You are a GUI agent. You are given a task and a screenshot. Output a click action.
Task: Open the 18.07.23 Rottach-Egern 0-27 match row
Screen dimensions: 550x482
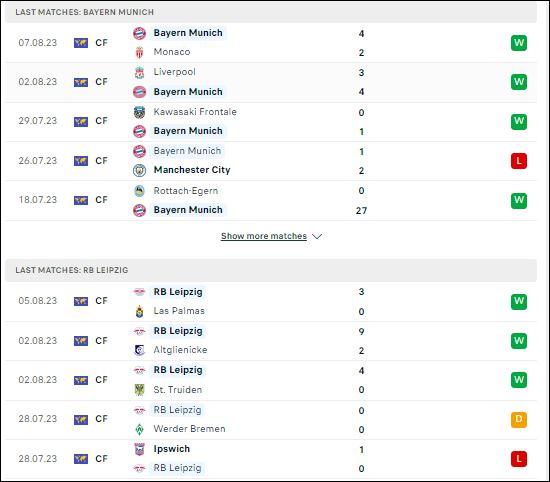(271, 201)
